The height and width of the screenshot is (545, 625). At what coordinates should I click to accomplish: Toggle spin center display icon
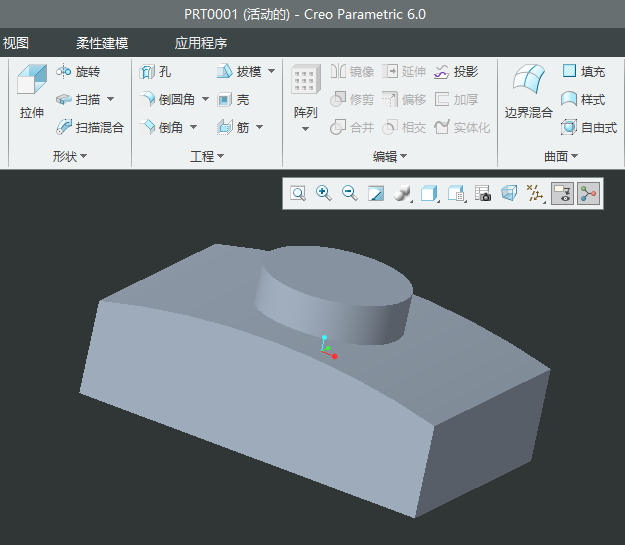tap(588, 194)
